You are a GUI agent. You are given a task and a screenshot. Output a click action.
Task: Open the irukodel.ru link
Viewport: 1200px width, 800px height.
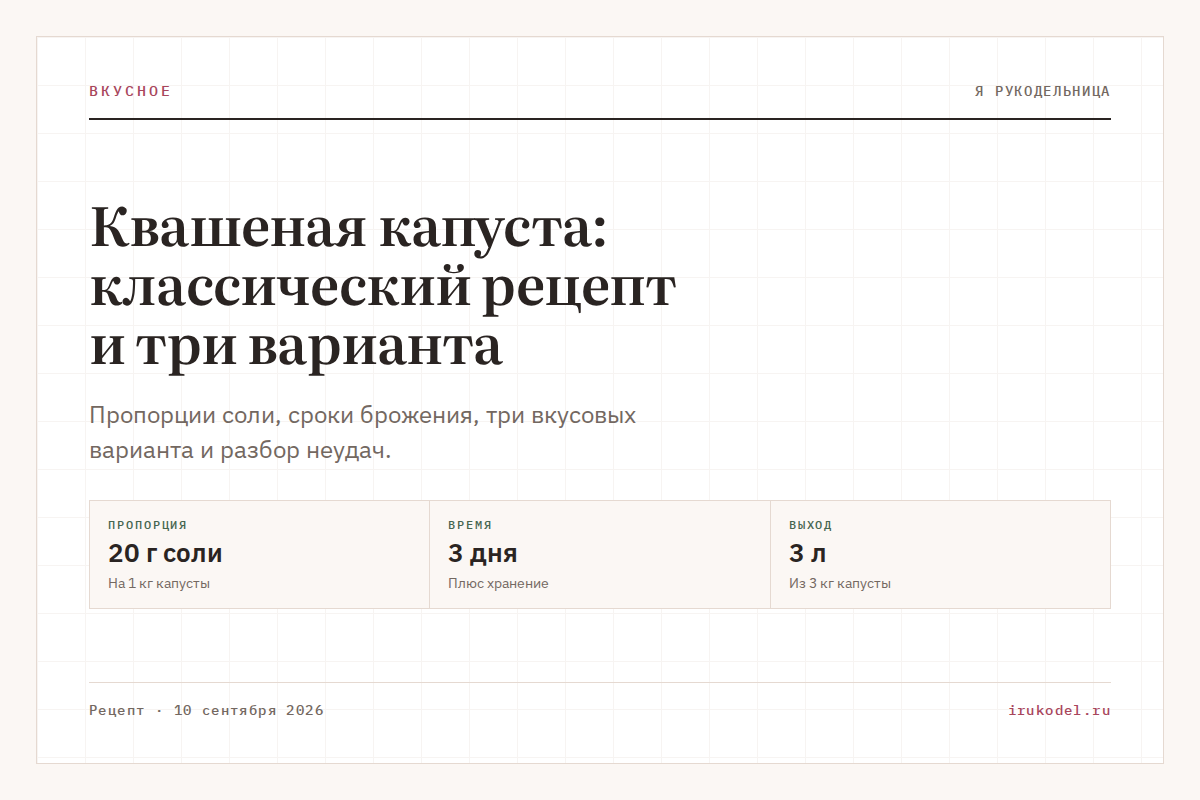coord(1059,710)
